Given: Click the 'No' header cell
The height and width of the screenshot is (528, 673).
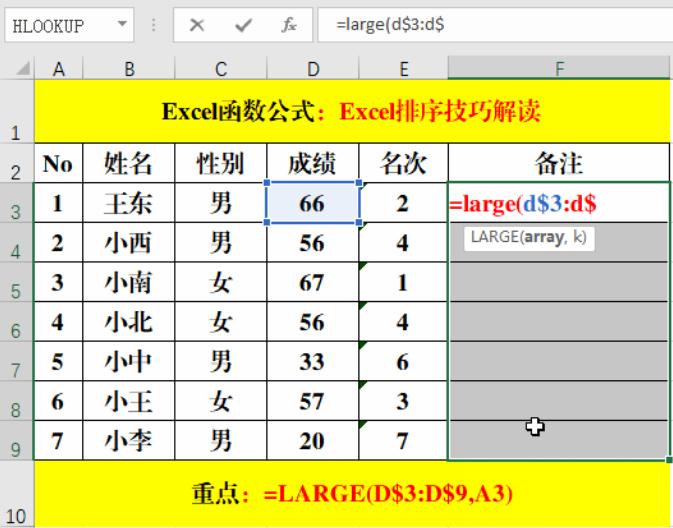Looking at the screenshot, I should point(58,163).
